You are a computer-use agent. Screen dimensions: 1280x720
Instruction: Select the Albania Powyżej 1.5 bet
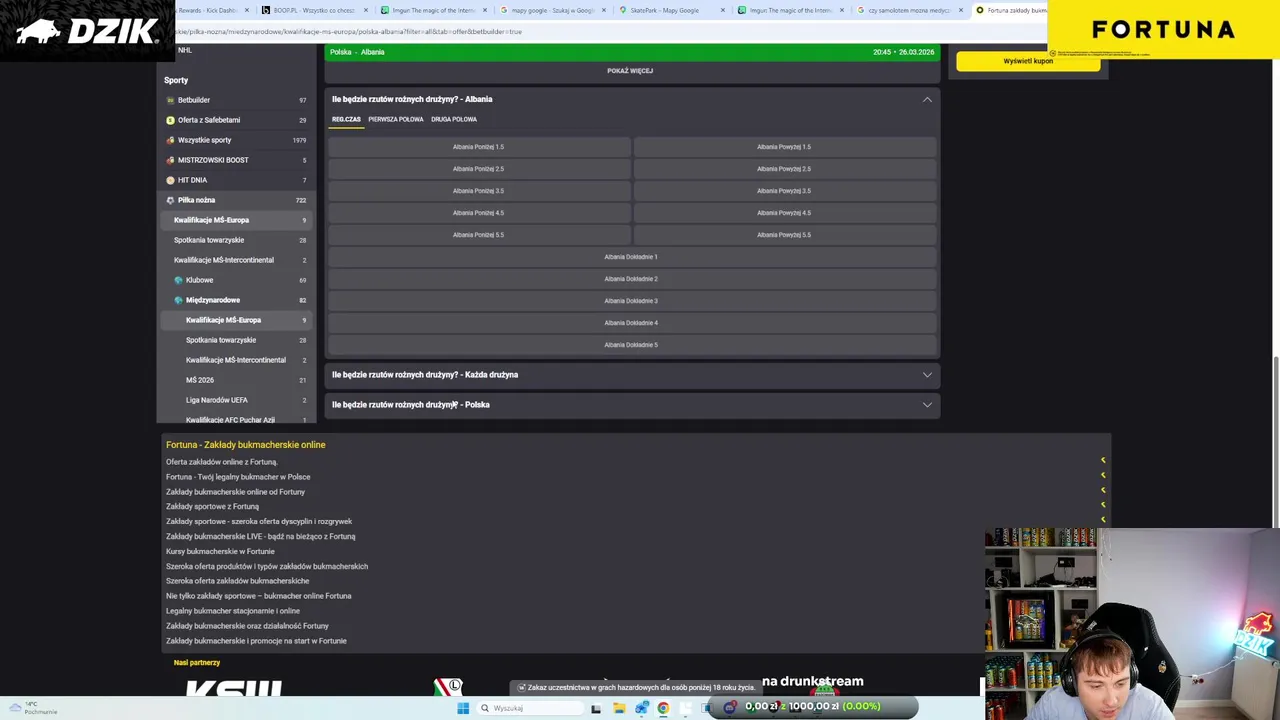point(784,147)
